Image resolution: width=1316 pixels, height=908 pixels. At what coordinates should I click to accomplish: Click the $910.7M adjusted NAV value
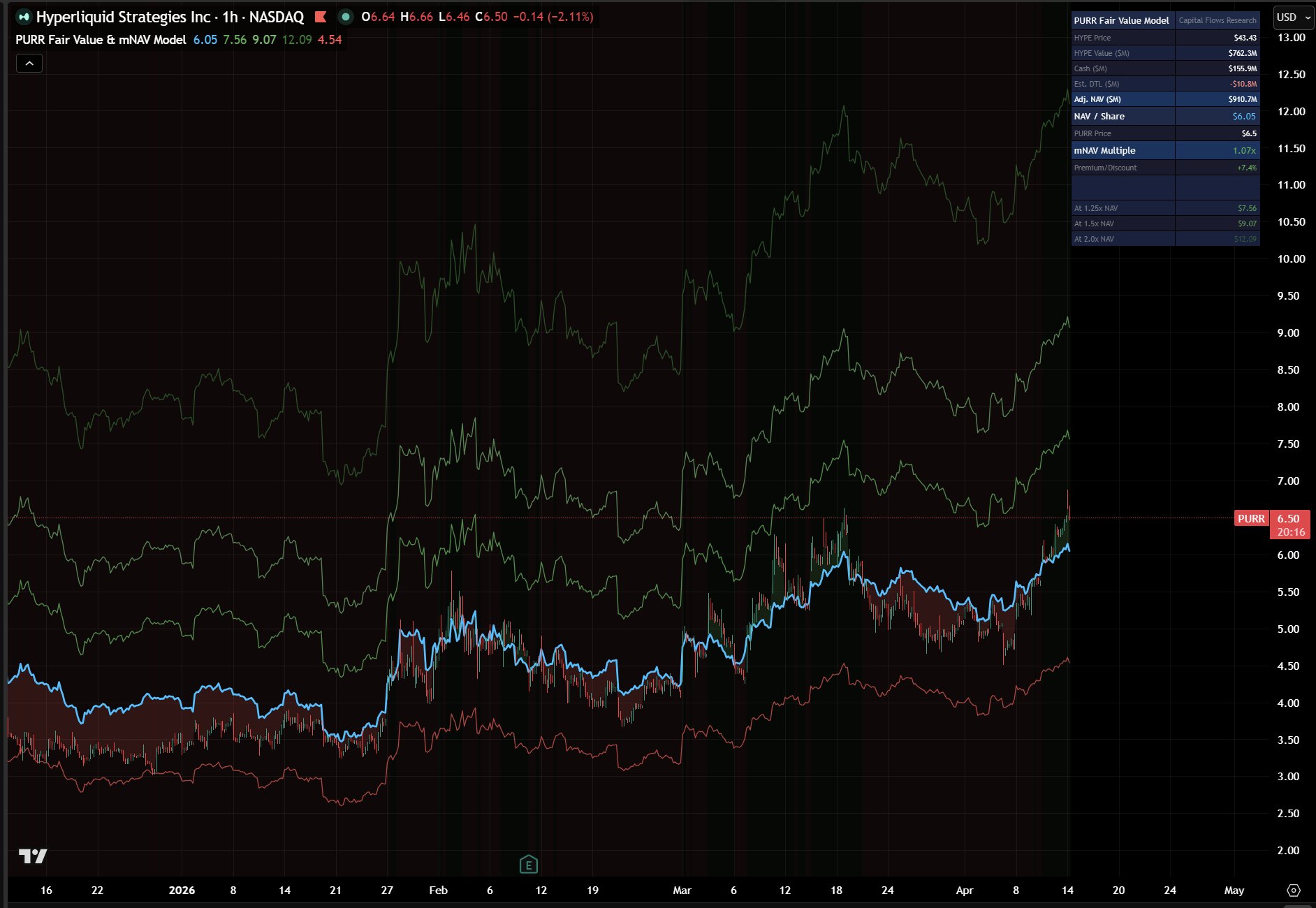[1243, 99]
